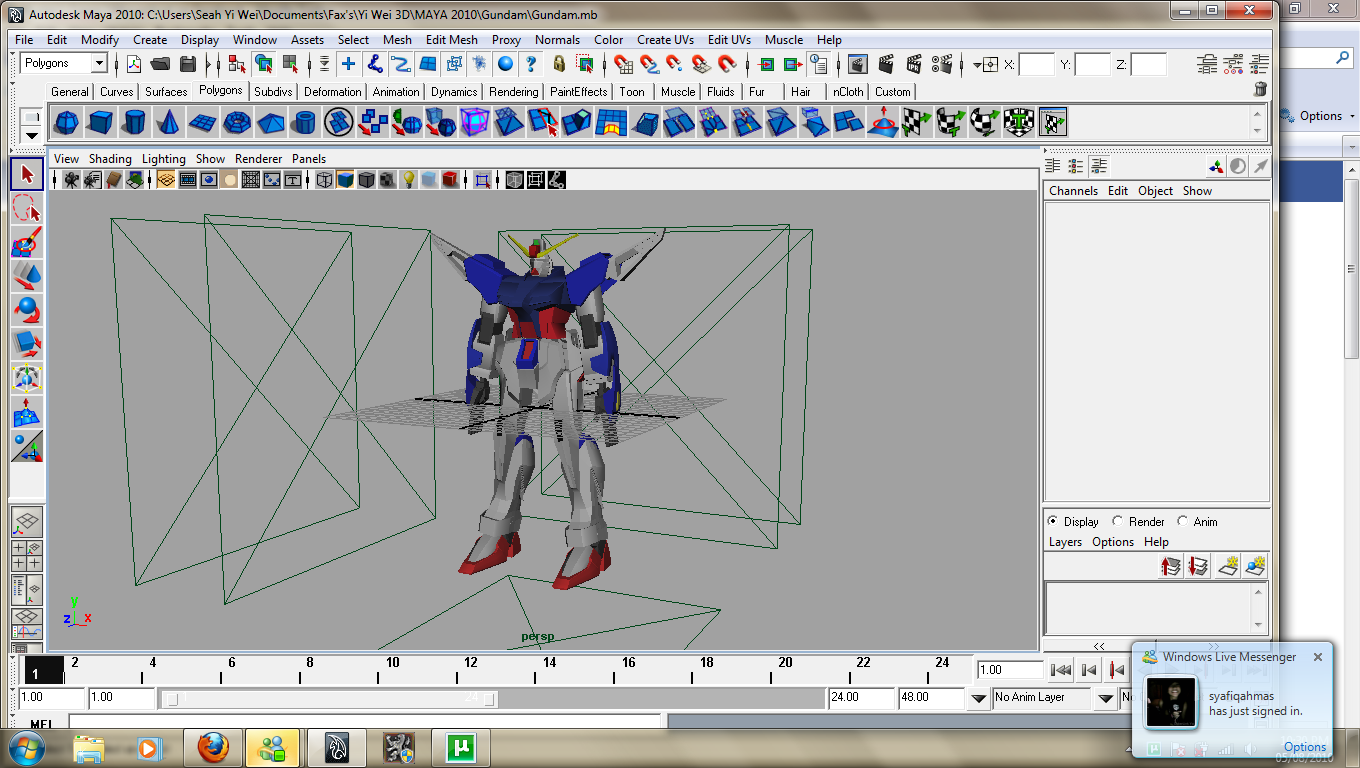
Task: Click the X coordinate input field
Action: click(1037, 64)
